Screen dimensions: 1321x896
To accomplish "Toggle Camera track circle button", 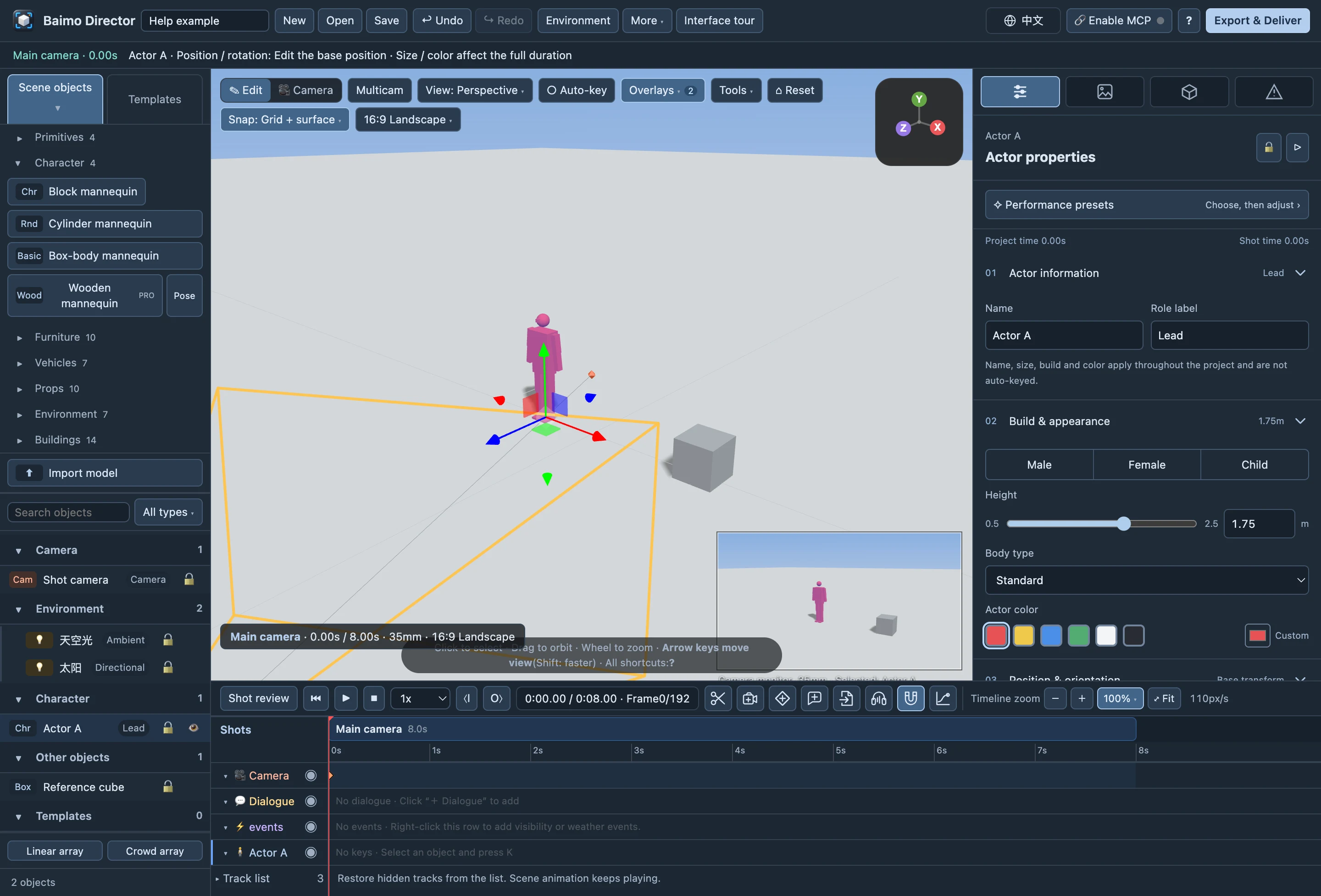I will click(x=311, y=775).
